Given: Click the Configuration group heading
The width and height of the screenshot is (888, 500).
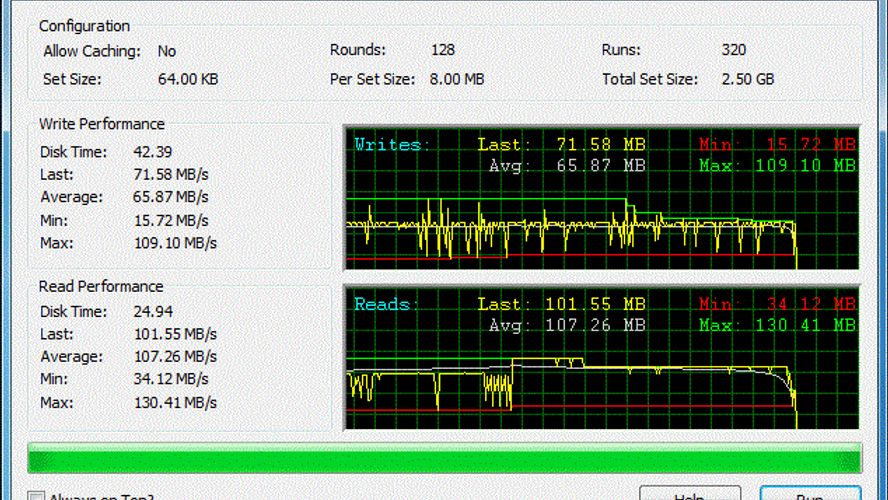Looking at the screenshot, I should (x=84, y=26).
